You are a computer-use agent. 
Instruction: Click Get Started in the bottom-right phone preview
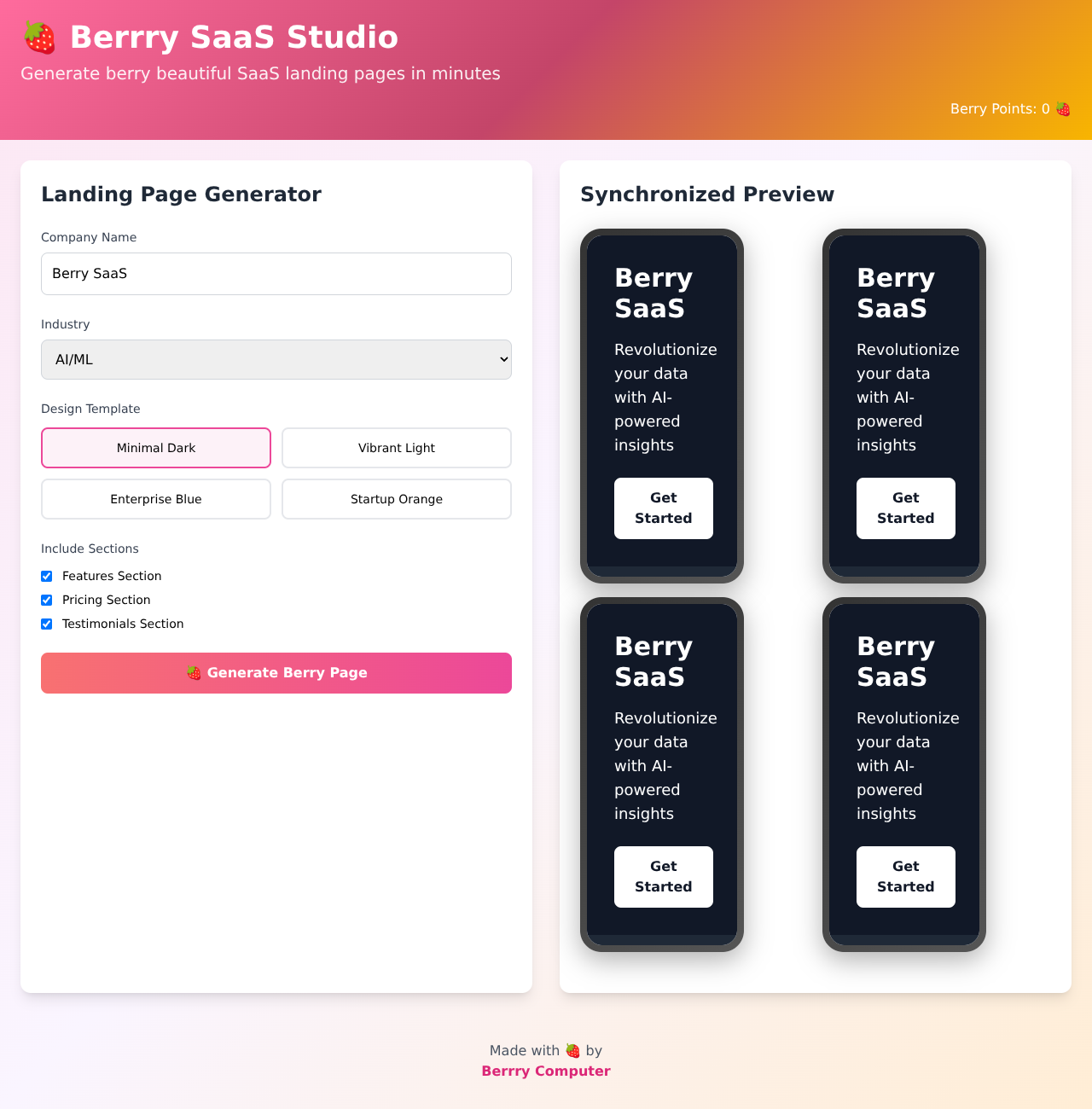pyautogui.click(x=905, y=877)
